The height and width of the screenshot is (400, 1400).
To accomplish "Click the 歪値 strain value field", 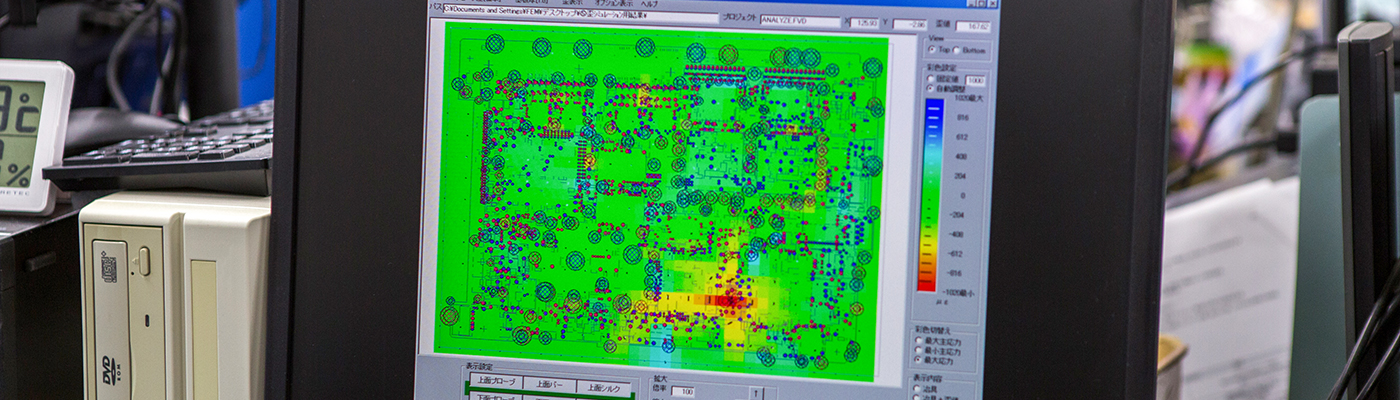I will (x=973, y=27).
